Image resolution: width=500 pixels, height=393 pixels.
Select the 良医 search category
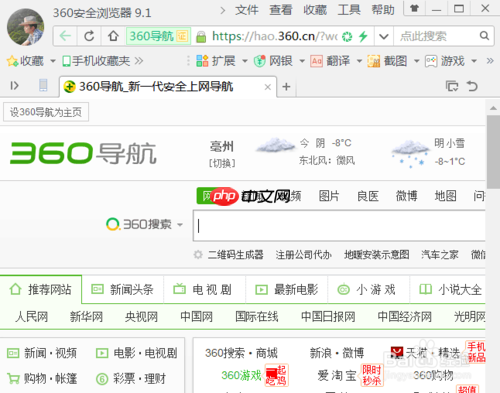point(368,196)
